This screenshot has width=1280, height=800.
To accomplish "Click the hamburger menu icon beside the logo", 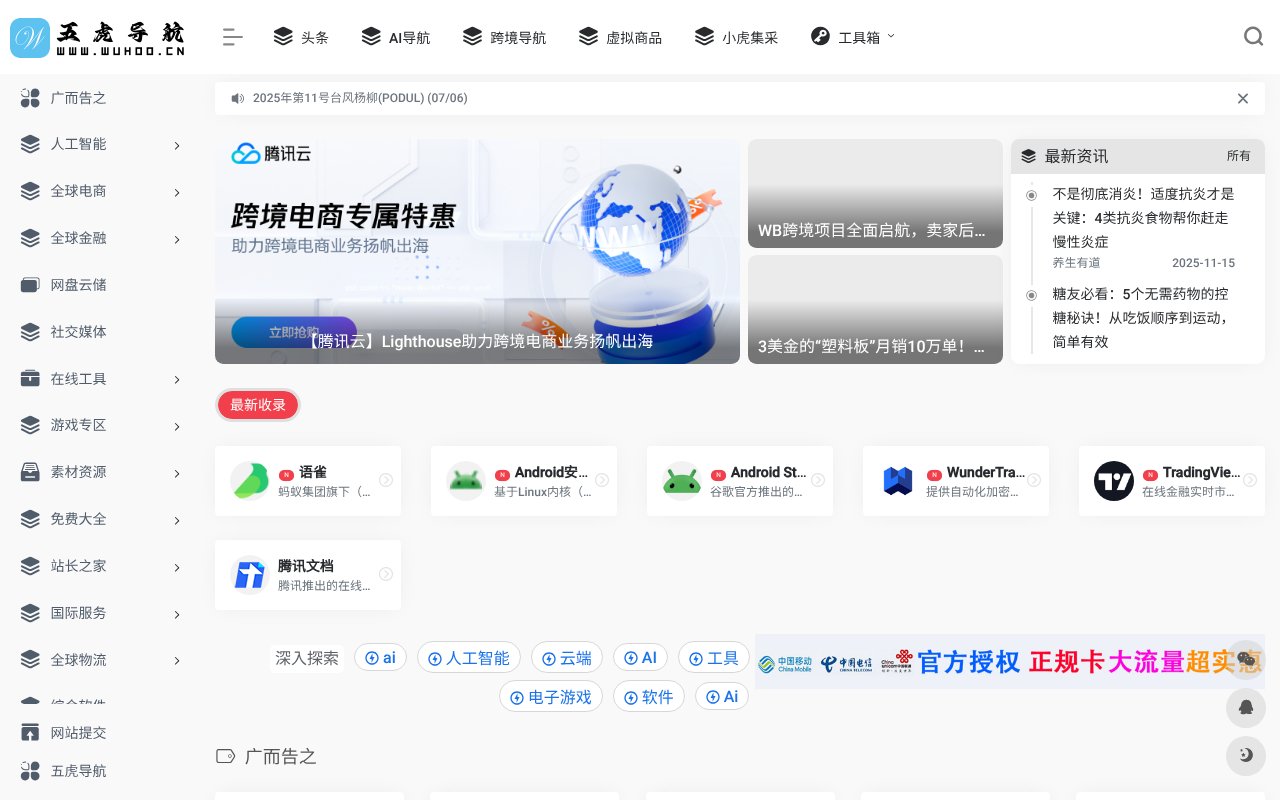I will (x=232, y=37).
